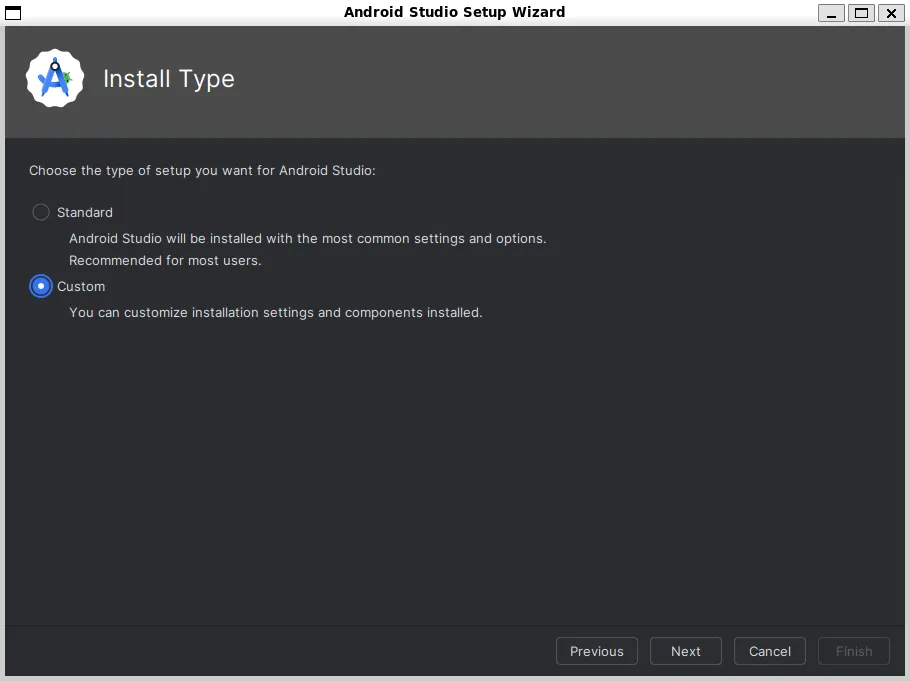The width and height of the screenshot is (910, 681).
Task: Click the "Recommended for most users." text
Action: pyautogui.click(x=165, y=261)
